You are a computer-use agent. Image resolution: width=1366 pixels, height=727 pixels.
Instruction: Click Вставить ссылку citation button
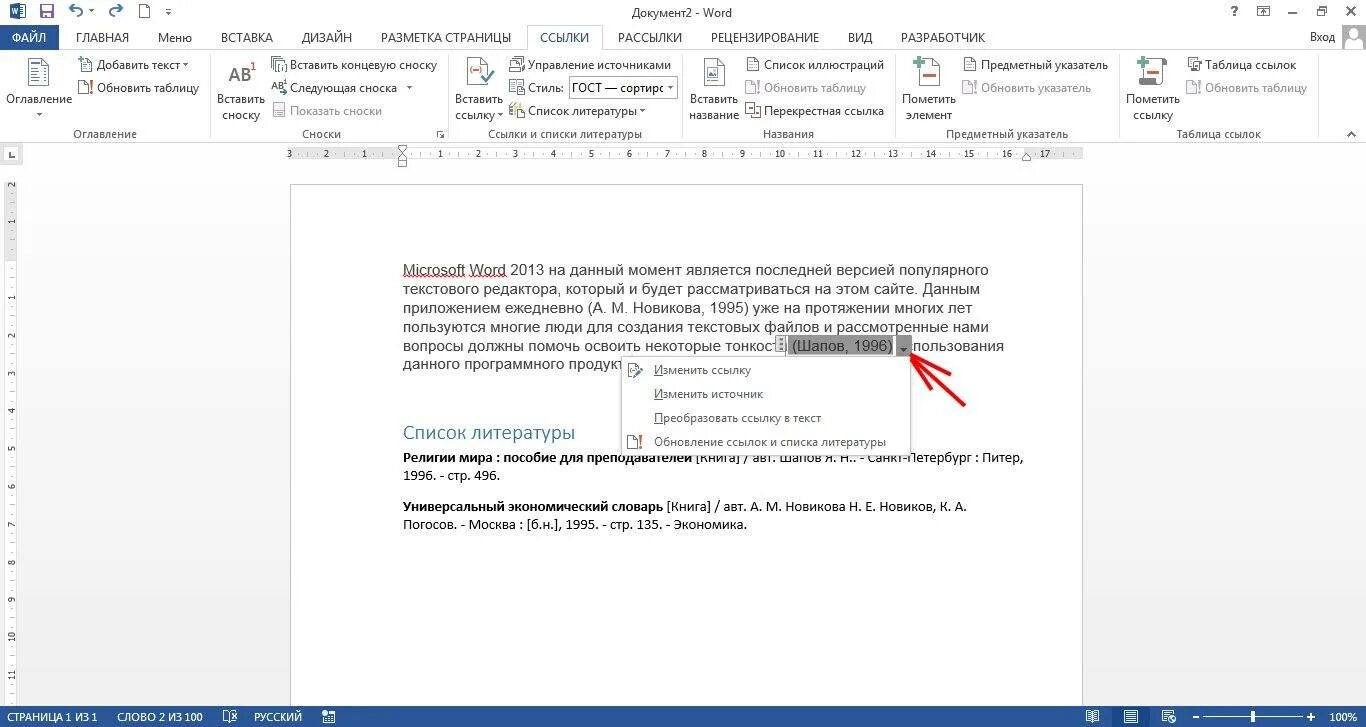(x=479, y=88)
